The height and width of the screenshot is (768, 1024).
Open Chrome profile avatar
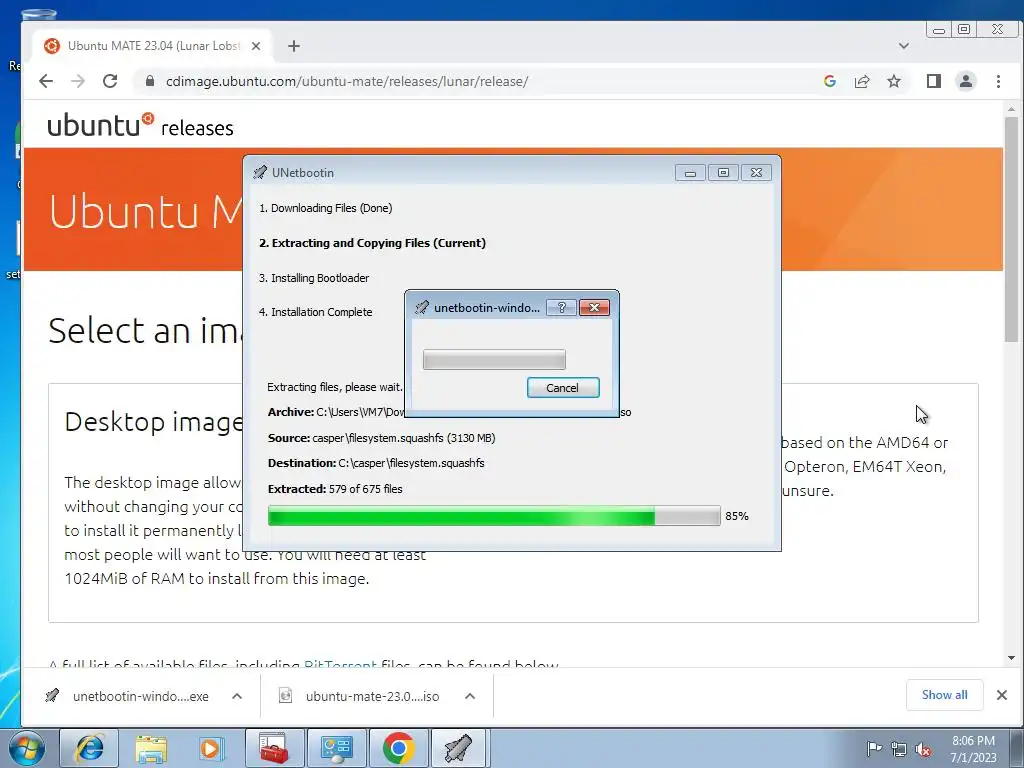pyautogui.click(x=966, y=81)
